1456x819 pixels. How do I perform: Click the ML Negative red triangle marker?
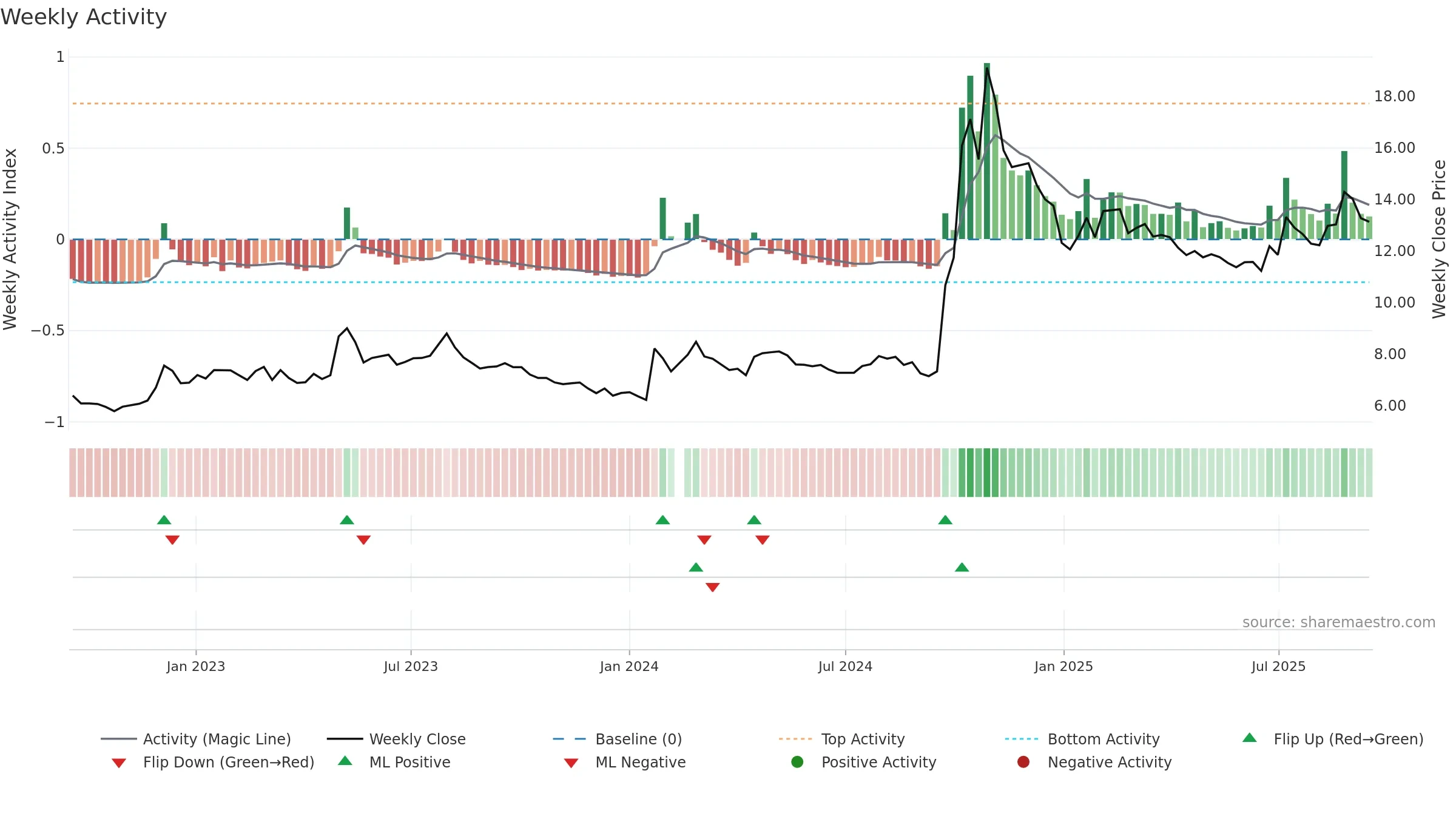(713, 587)
